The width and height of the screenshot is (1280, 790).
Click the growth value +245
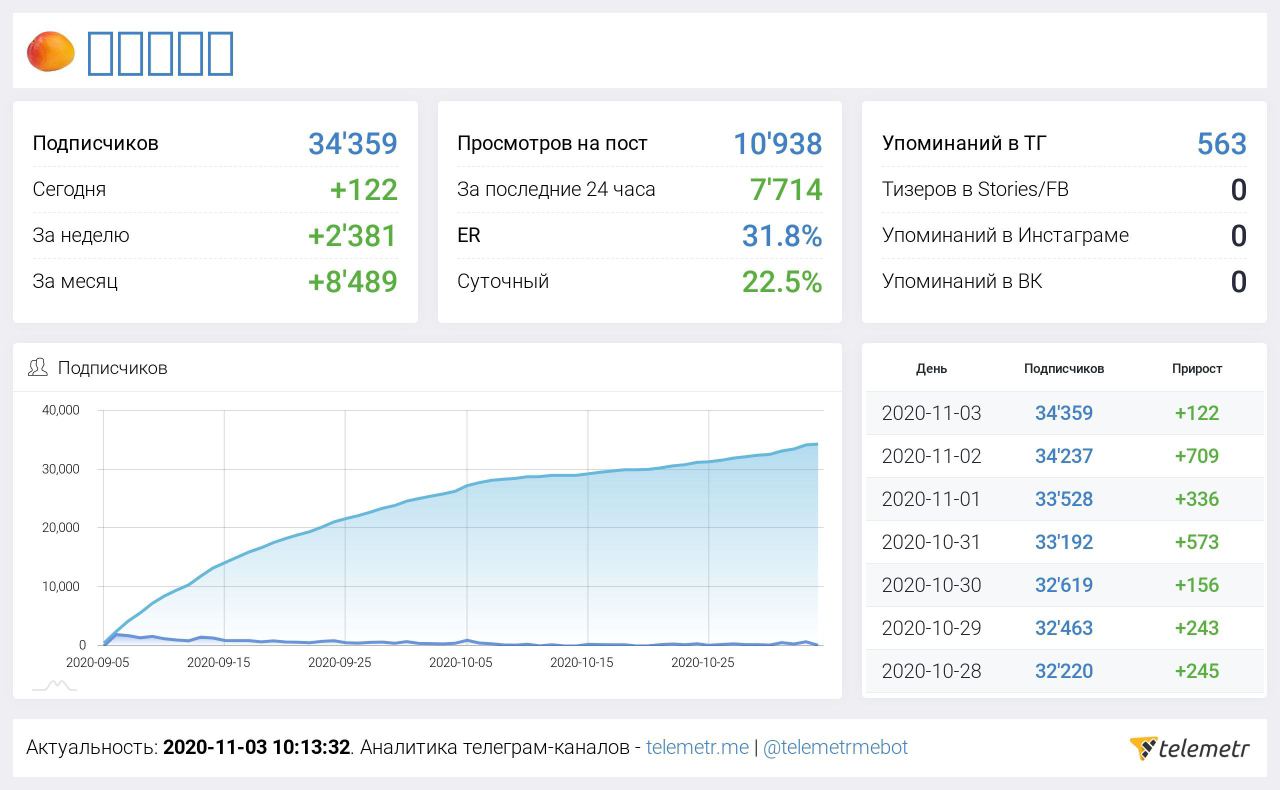coord(1197,670)
